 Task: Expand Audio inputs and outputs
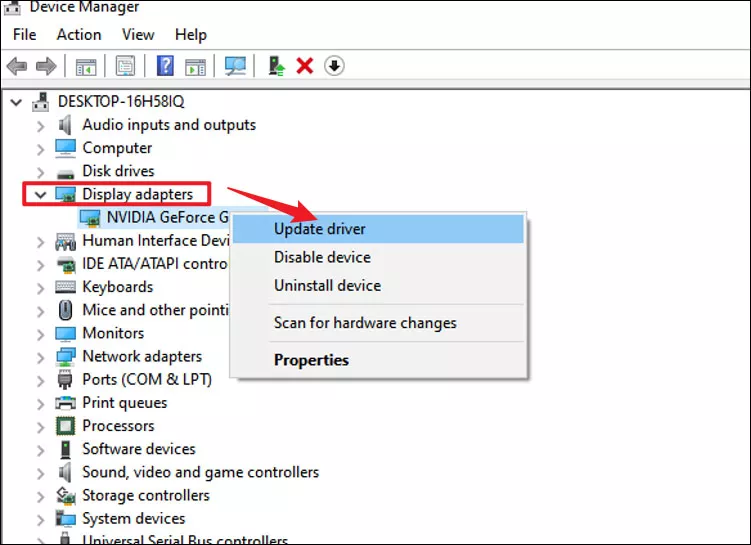point(41,126)
